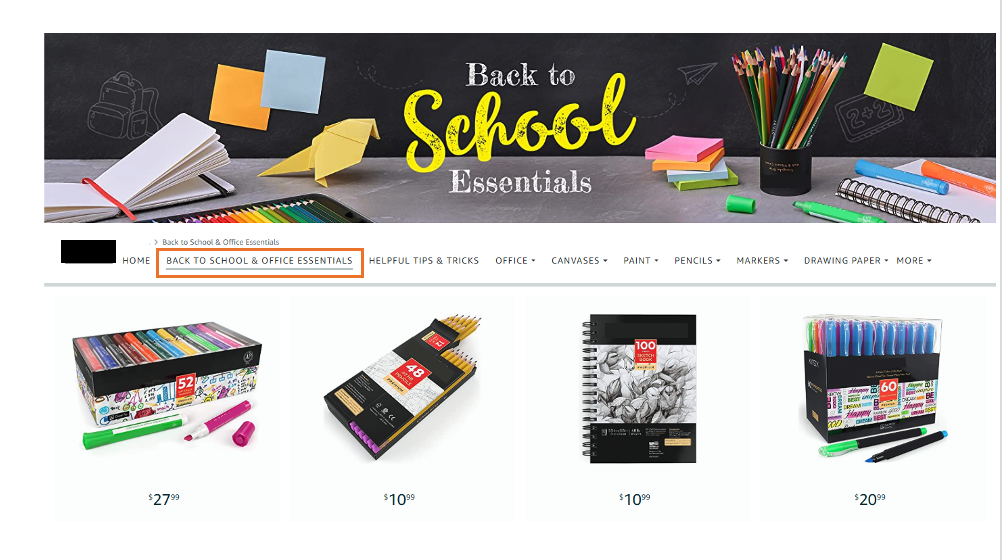1002x560 pixels.
Task: Expand the OFFICE dropdown menu
Action: 515,261
